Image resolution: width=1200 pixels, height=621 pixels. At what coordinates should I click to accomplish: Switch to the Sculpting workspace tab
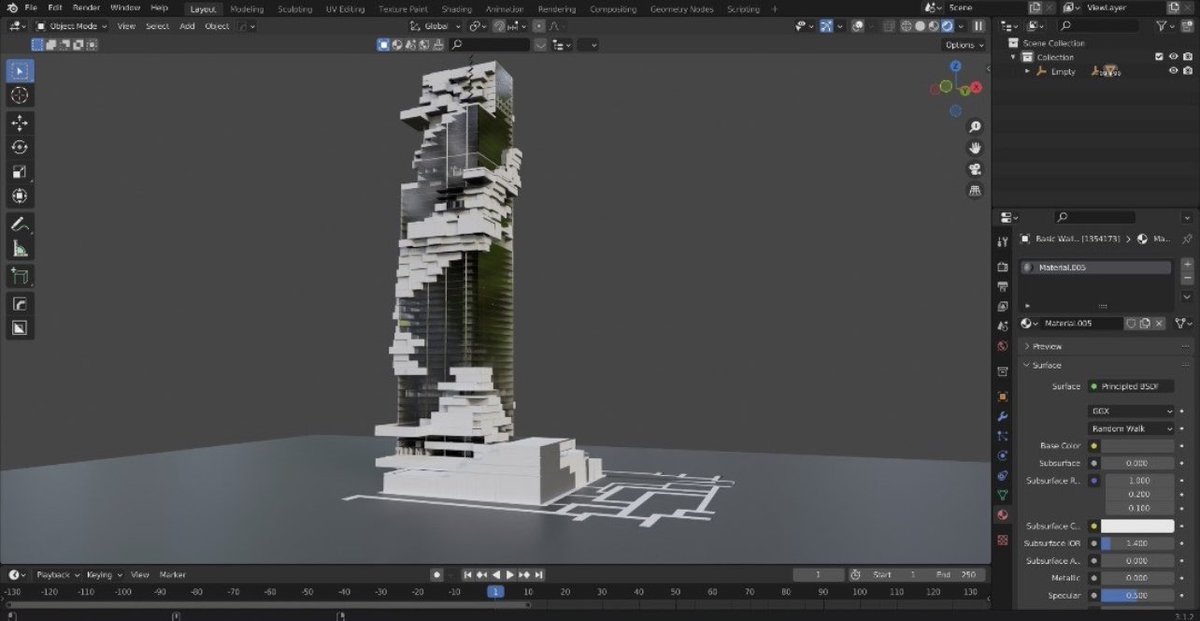(293, 9)
